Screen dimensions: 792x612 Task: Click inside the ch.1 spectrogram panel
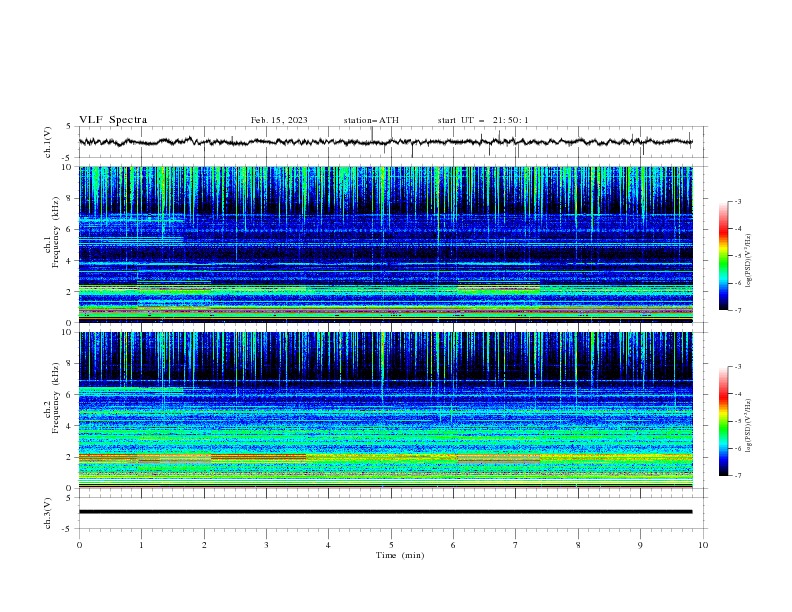coord(385,244)
